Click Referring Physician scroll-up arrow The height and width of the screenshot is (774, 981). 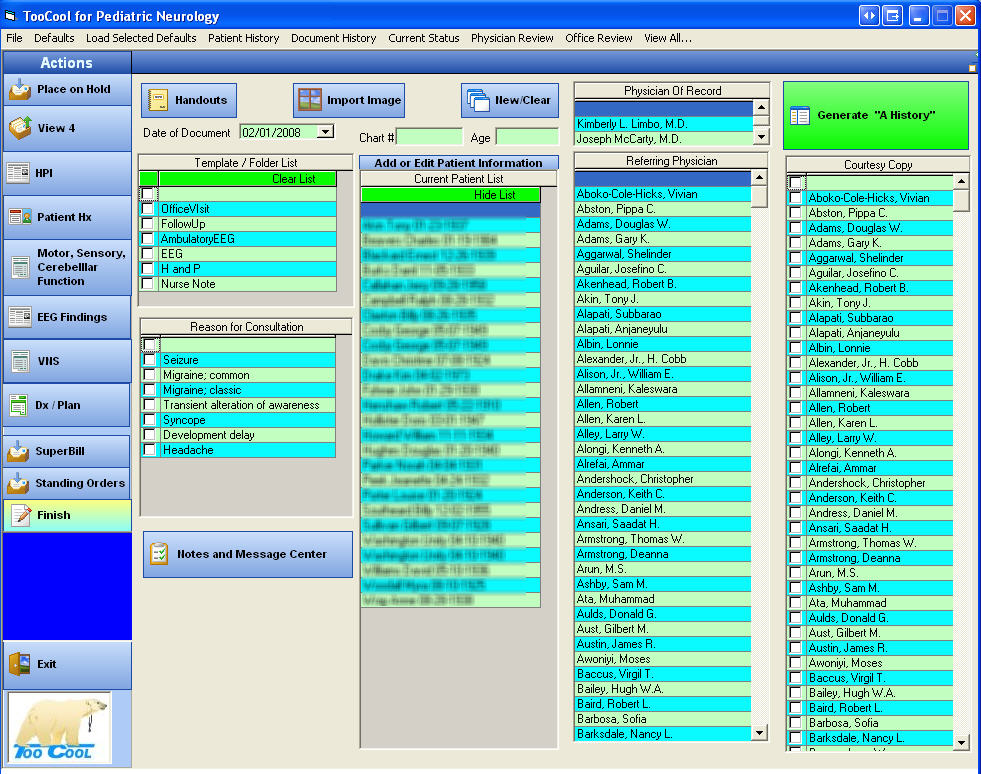pyautogui.click(x=759, y=178)
